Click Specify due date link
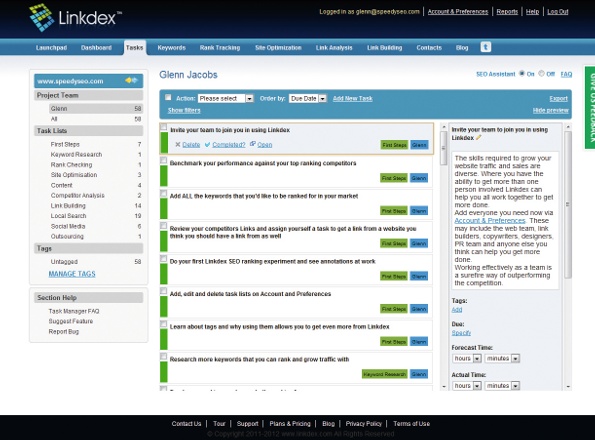The width and height of the screenshot is (595, 440). click(461, 333)
